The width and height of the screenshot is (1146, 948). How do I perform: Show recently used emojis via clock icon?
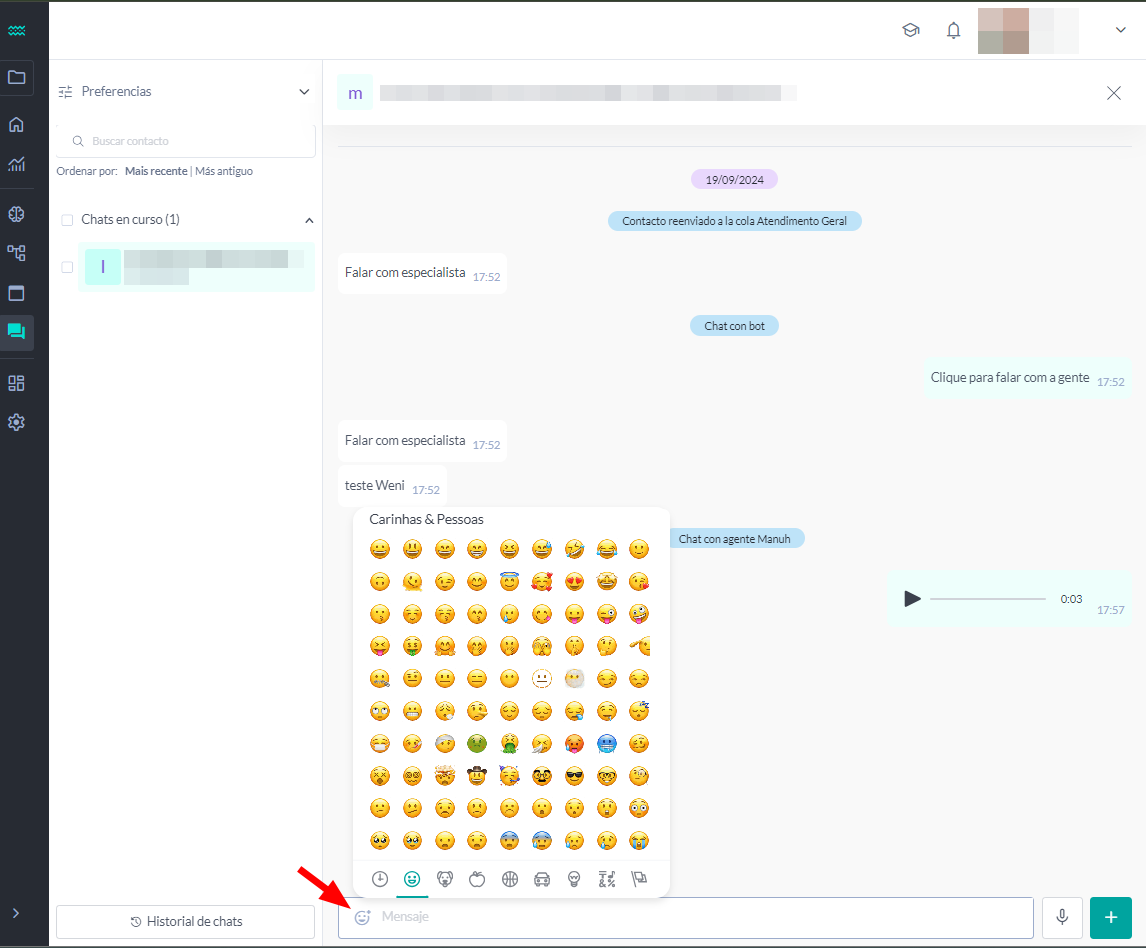(380, 879)
